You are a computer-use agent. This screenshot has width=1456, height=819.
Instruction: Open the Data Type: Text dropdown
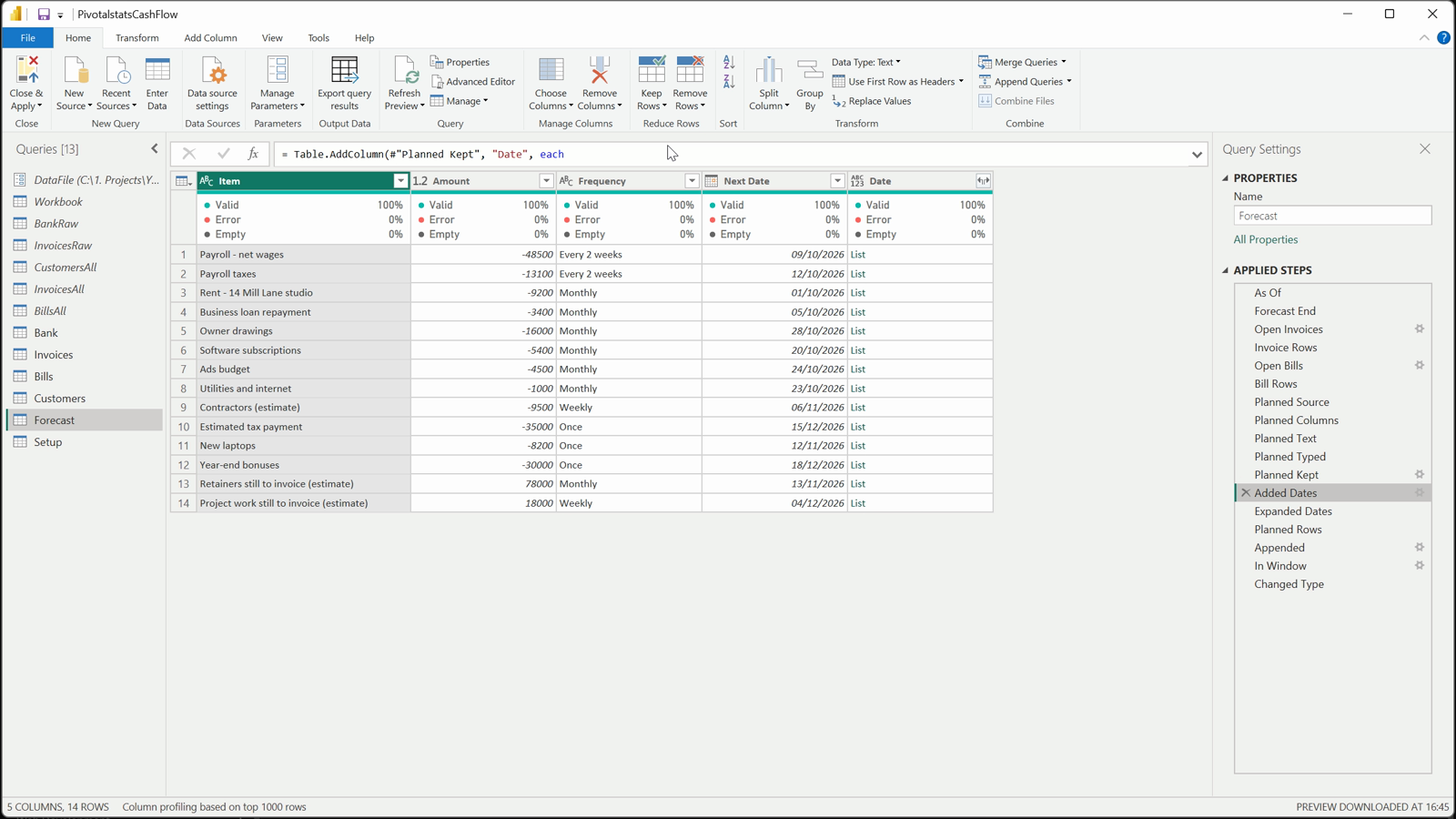pos(866,62)
